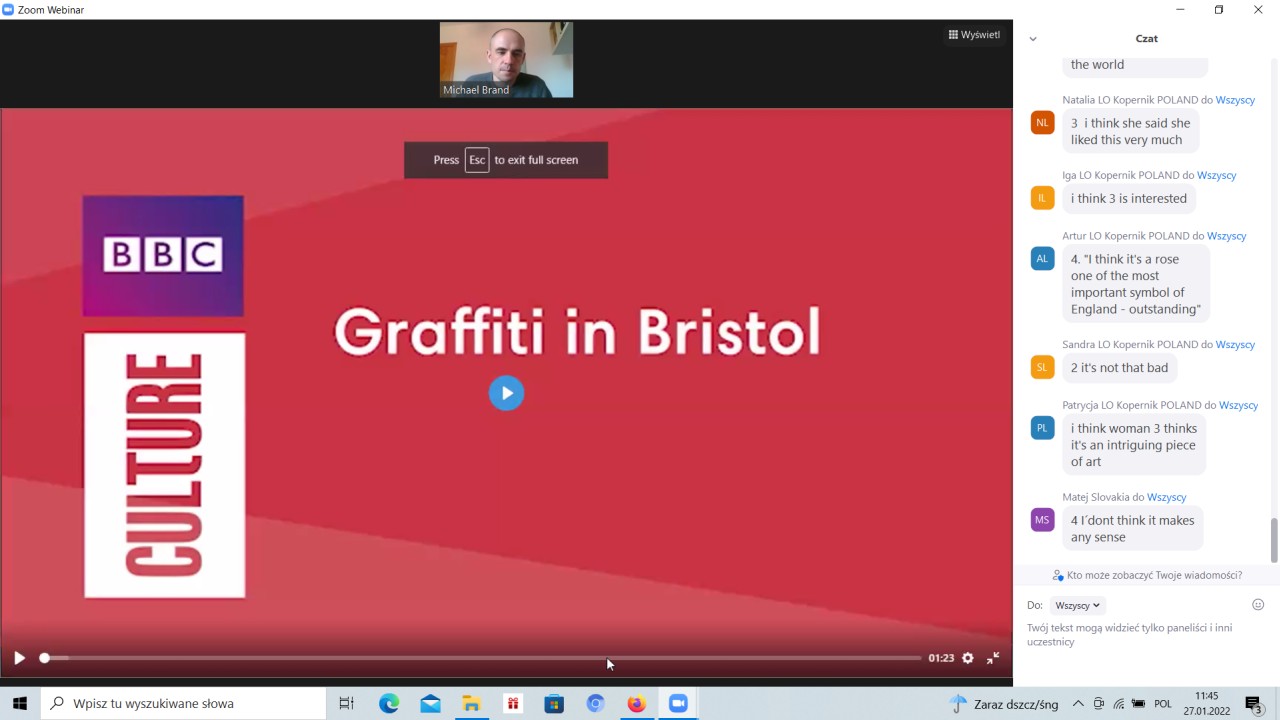This screenshot has width=1280, height=720.
Task: Click the 'Graffiti in Bristol' video title
Action: click(x=577, y=332)
